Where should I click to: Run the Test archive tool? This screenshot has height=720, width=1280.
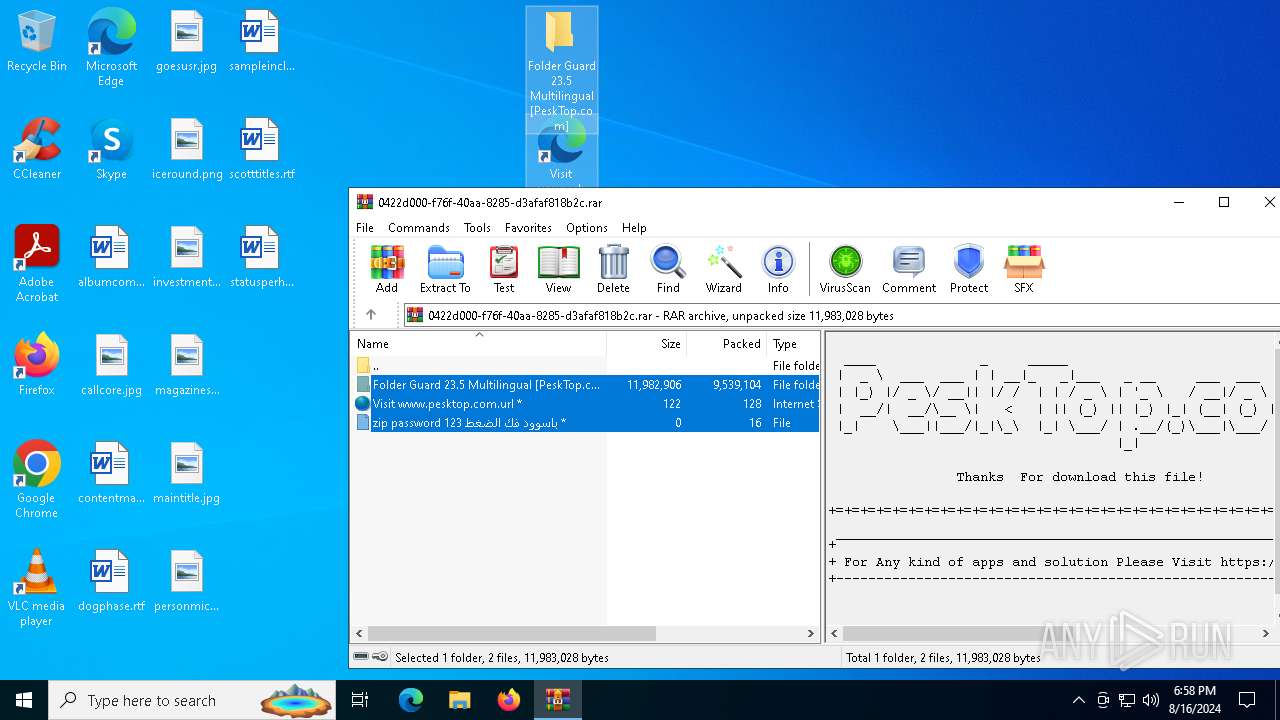(504, 269)
